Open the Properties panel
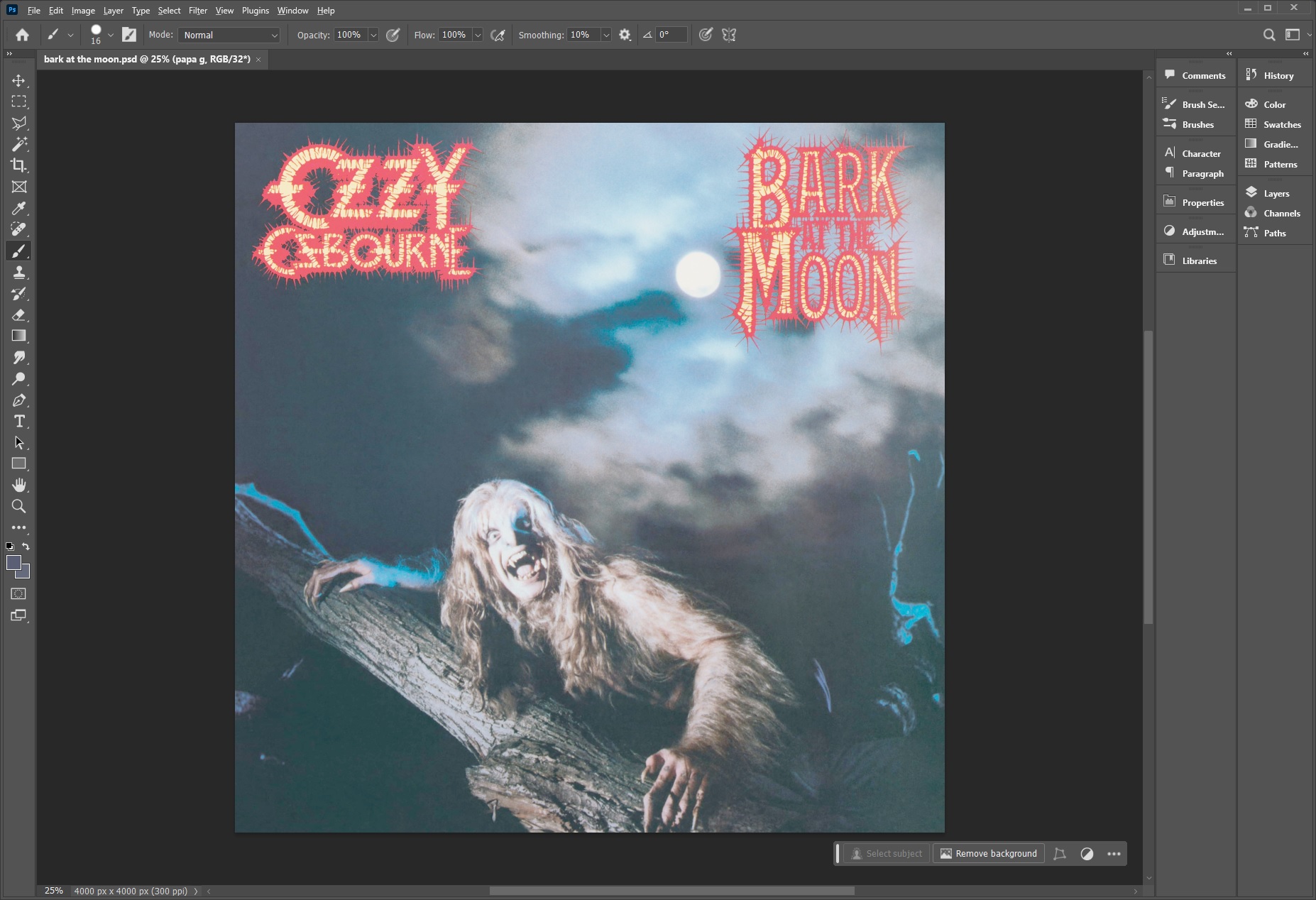Viewport: 1316px width, 900px height. [1195, 202]
